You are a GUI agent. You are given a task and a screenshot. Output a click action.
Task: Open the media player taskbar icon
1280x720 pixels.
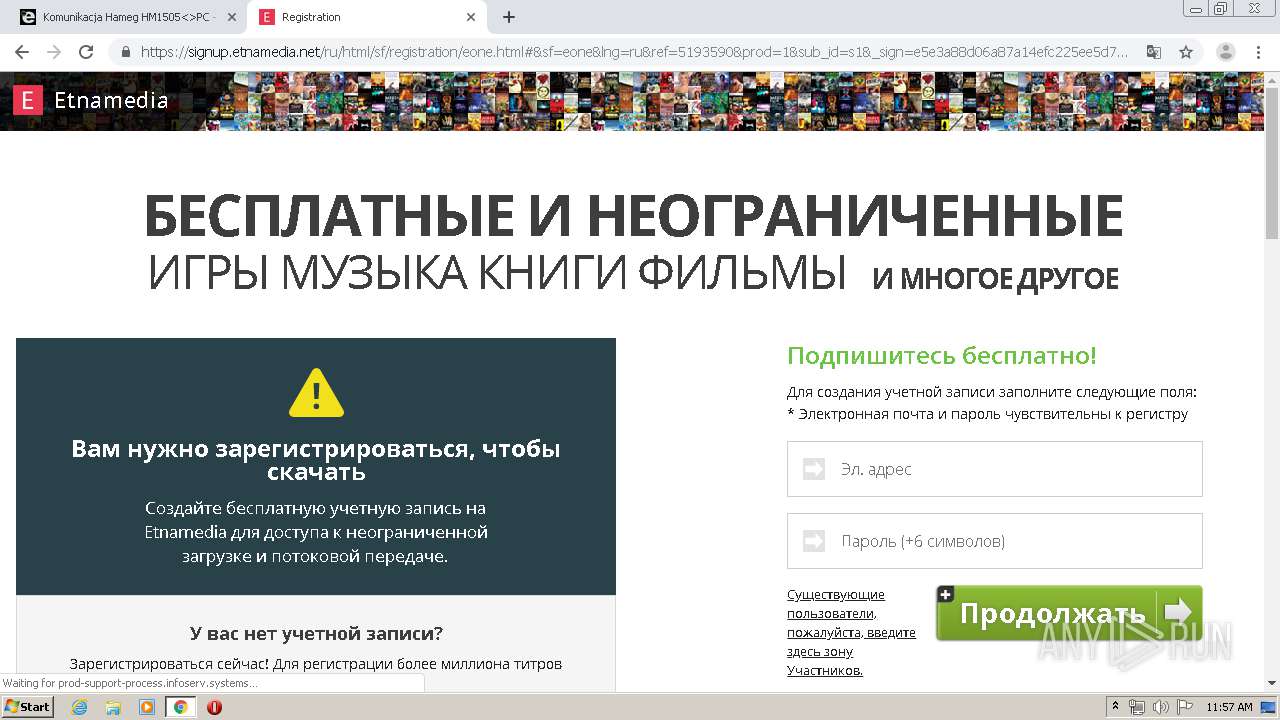click(147, 707)
